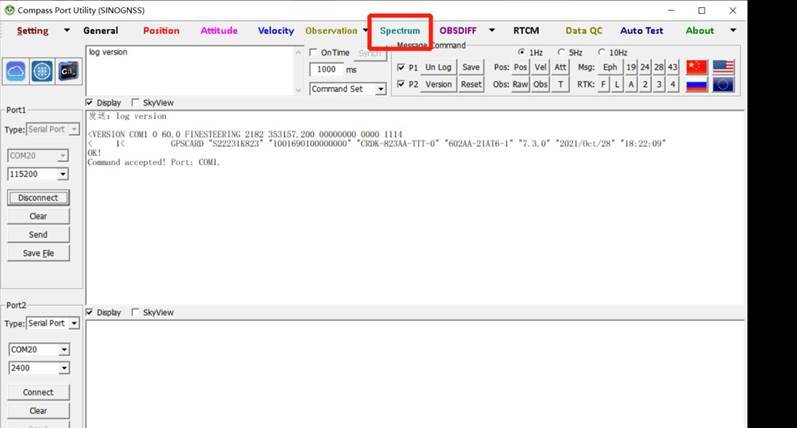
Task: Click the RTK F button
Action: click(603, 84)
